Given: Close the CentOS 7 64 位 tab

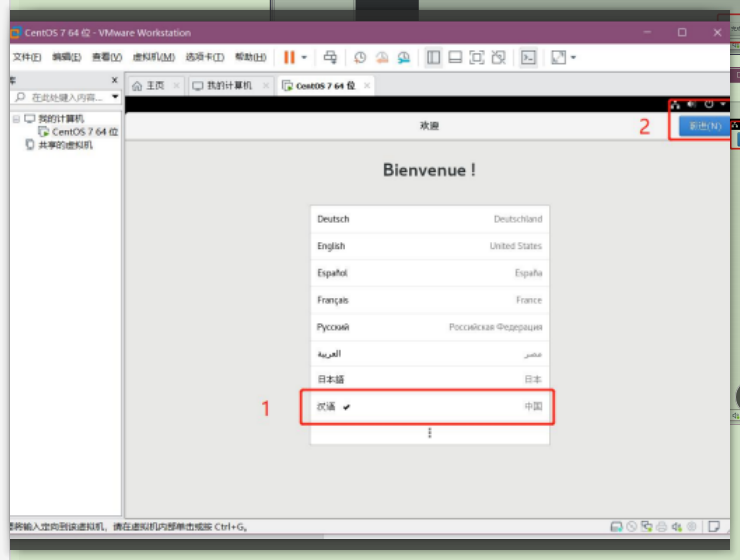Looking at the screenshot, I should tap(367, 85).
